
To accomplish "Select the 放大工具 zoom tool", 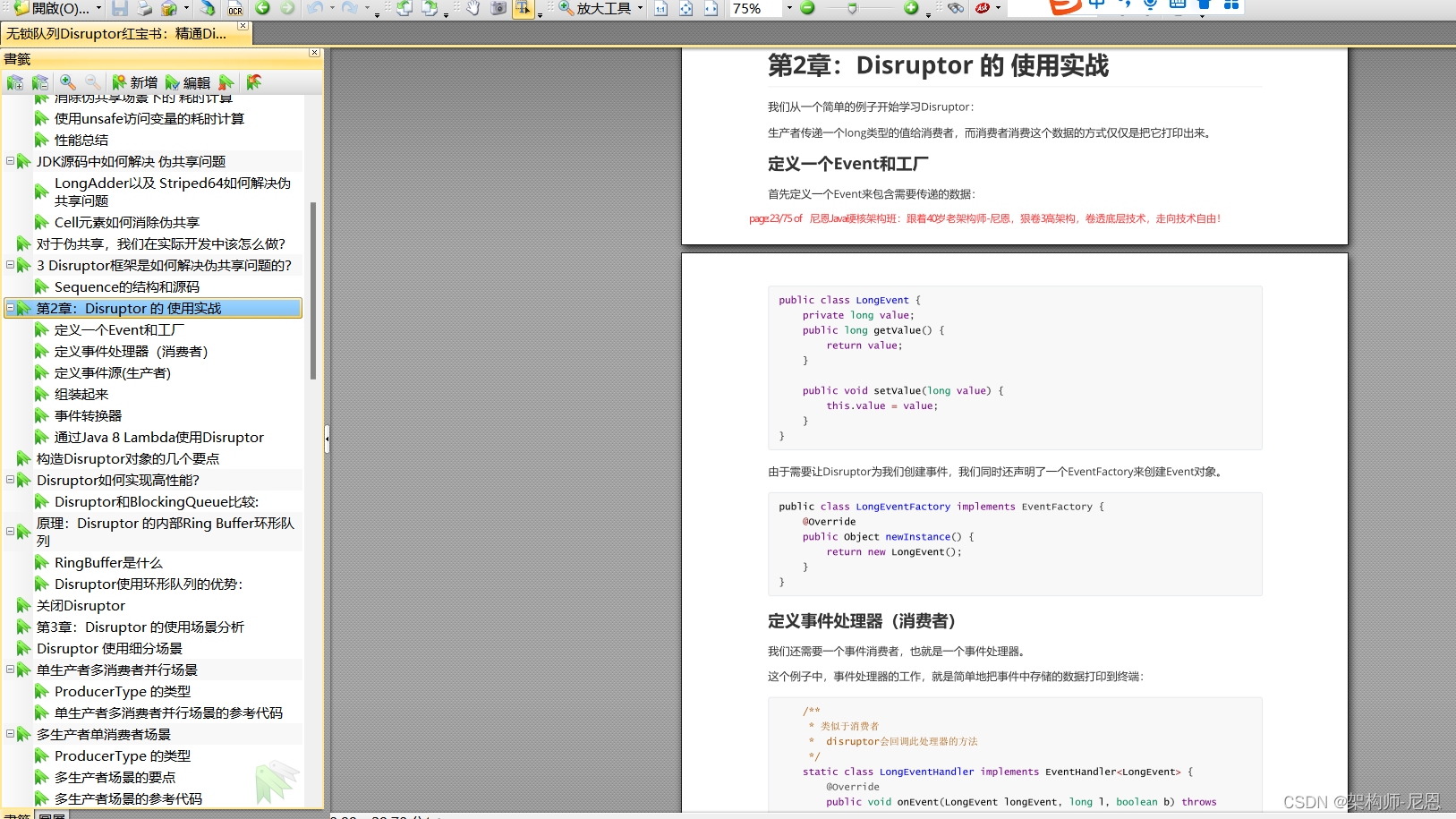I will coord(595,8).
